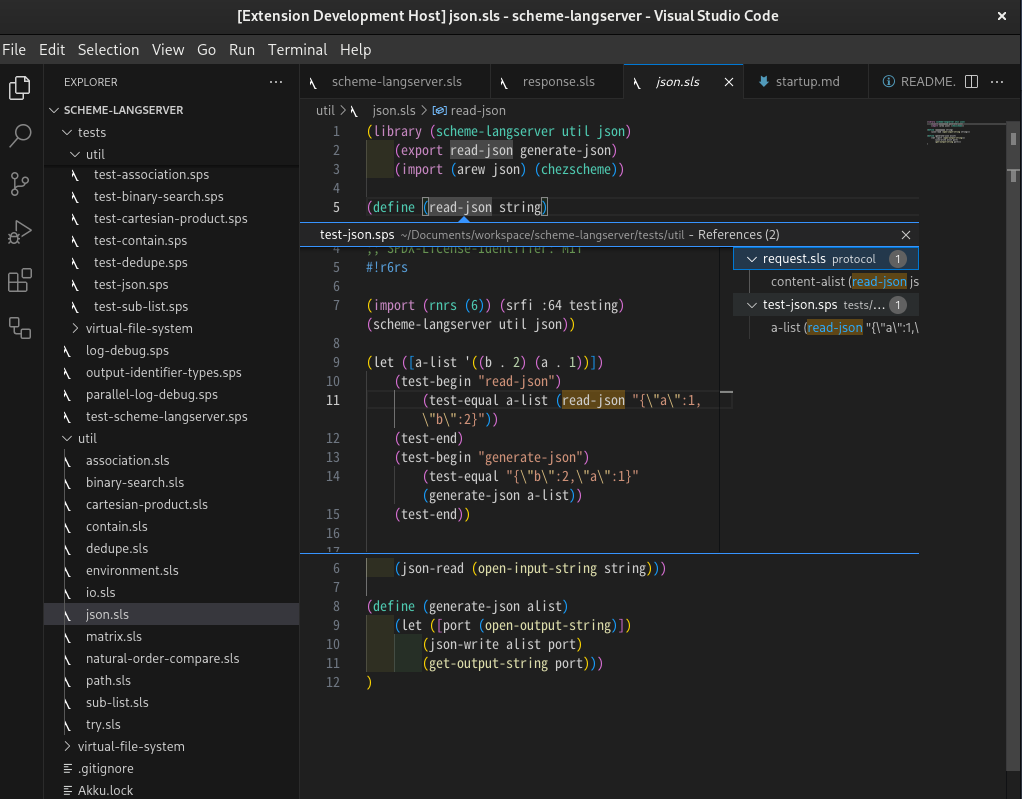This screenshot has width=1022, height=799.
Task: Close the References peek view
Action: [905, 235]
